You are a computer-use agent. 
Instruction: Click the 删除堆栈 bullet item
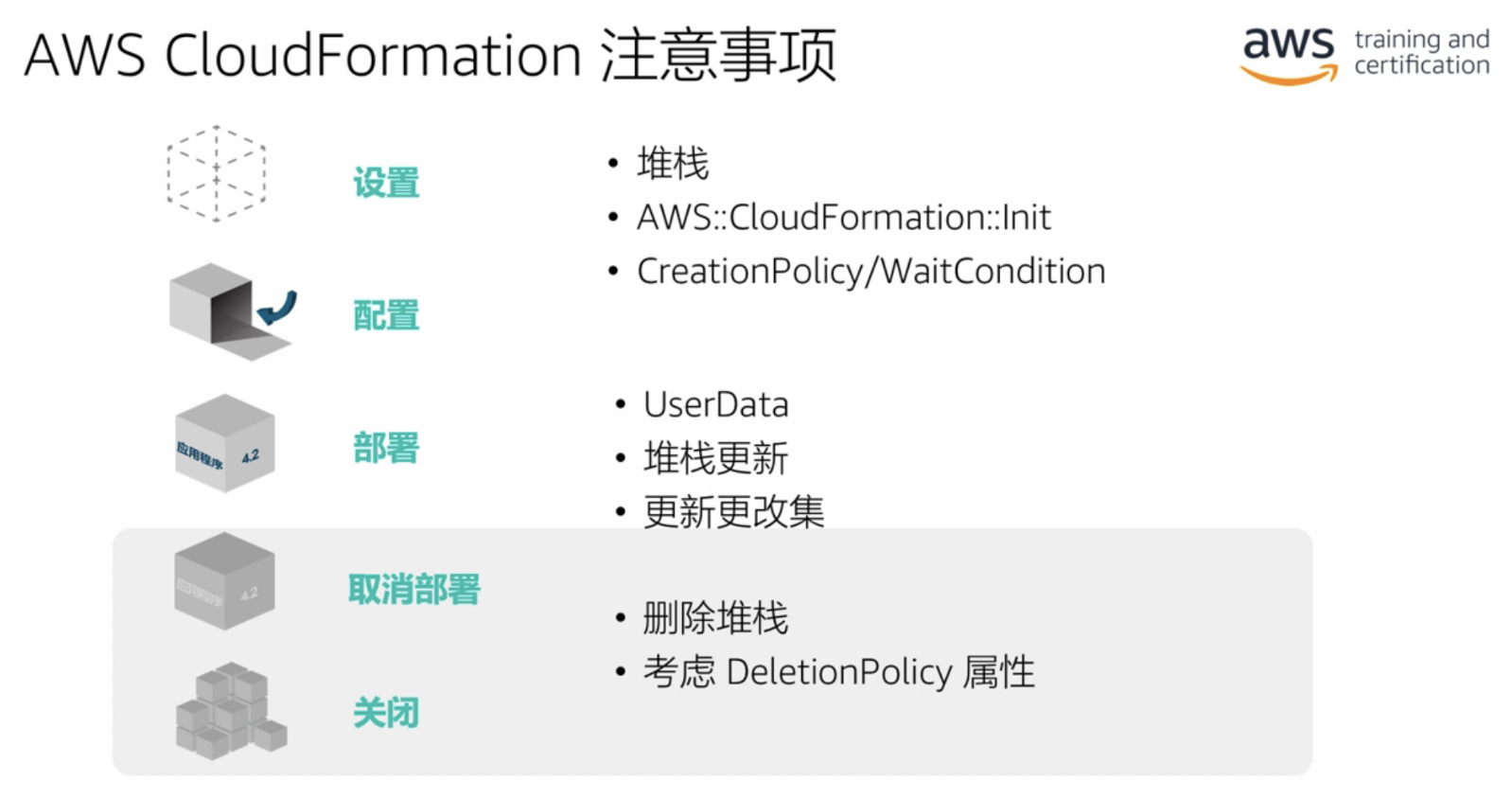click(715, 618)
